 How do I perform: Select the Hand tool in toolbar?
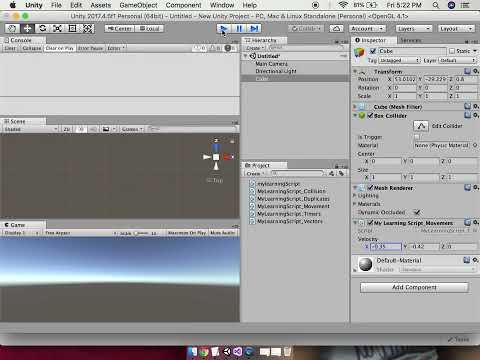[x=12, y=28]
